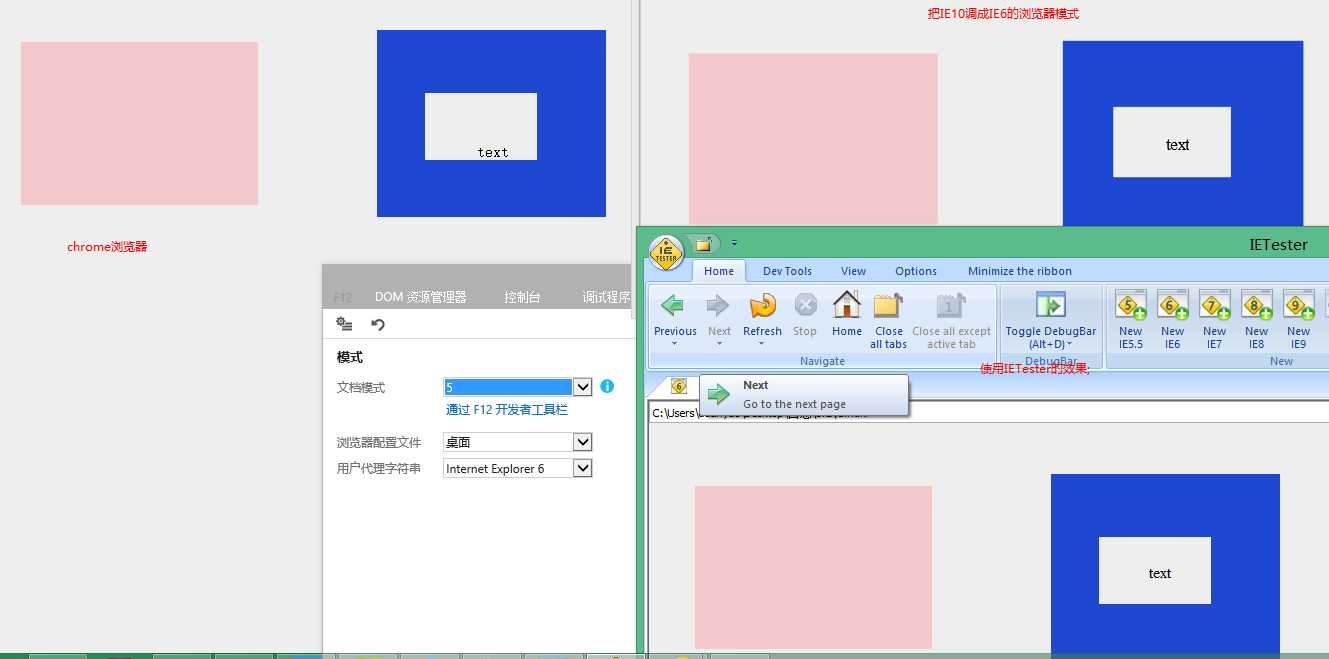Image resolution: width=1329 pixels, height=659 pixels.
Task: Click the blue info icon beside 文档模式
Action: [x=607, y=386]
